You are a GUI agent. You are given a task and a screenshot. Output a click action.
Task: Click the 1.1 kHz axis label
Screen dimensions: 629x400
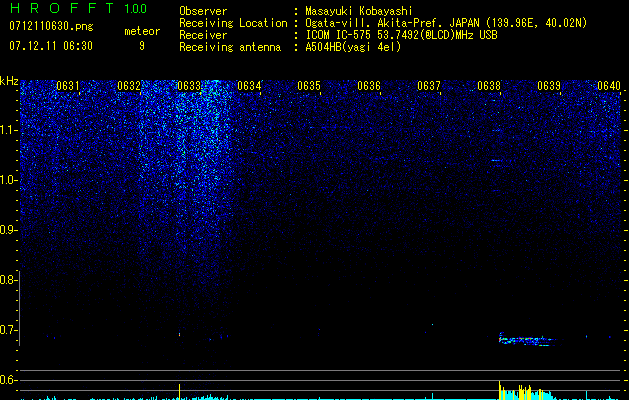(x=8, y=130)
